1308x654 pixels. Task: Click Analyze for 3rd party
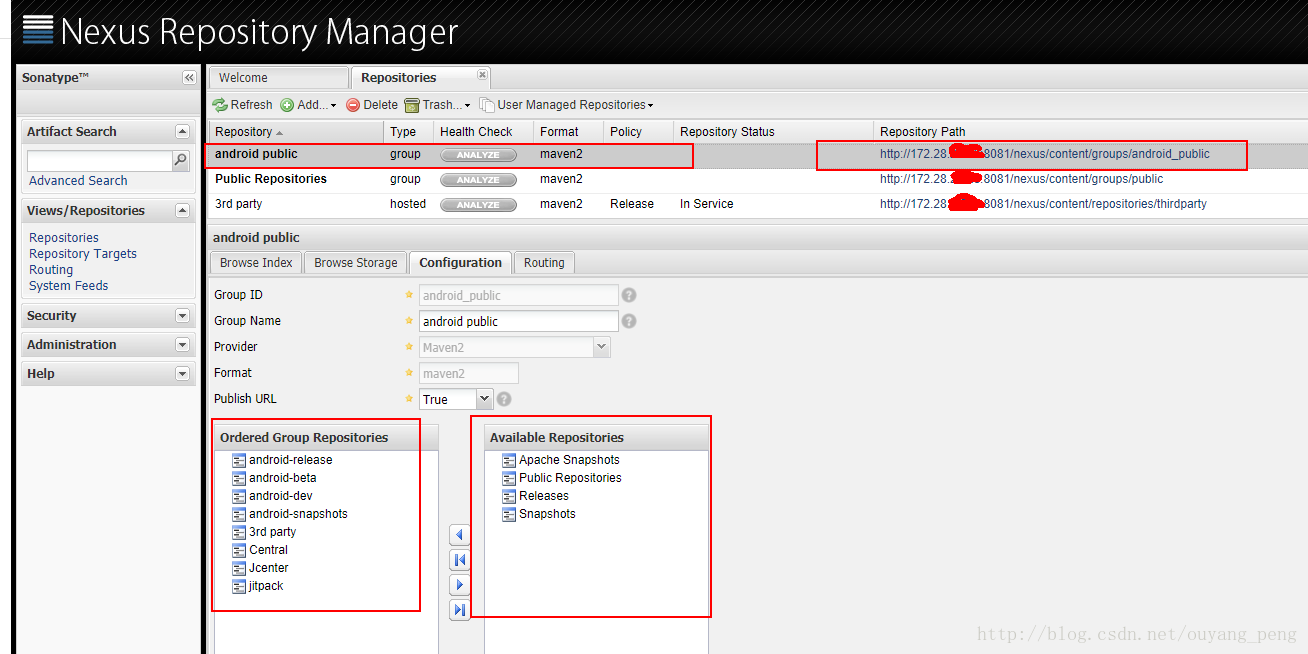tap(478, 205)
